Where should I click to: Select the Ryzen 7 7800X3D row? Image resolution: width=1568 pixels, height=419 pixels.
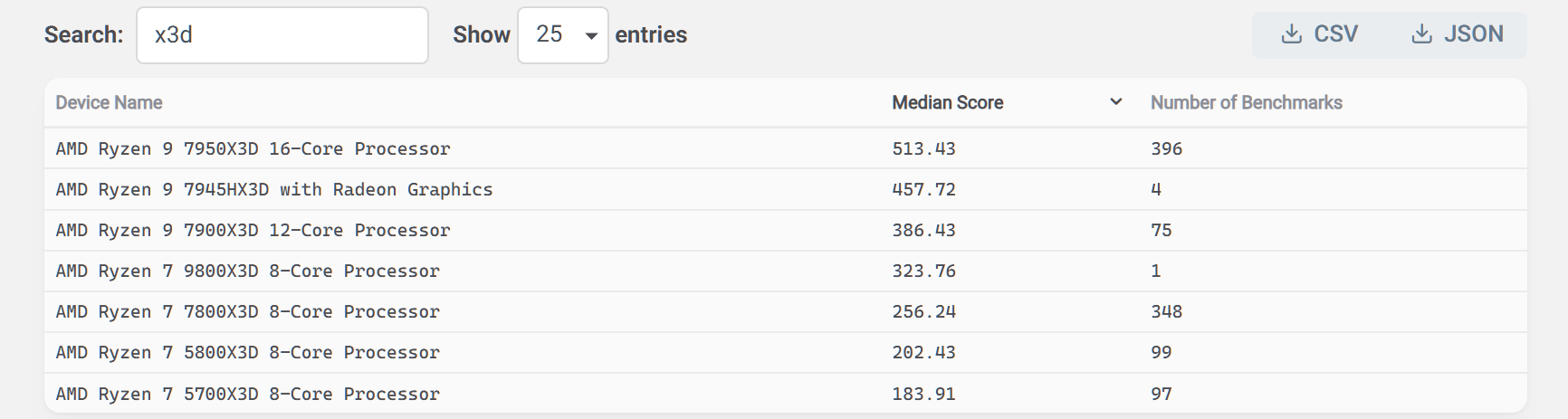[247, 311]
